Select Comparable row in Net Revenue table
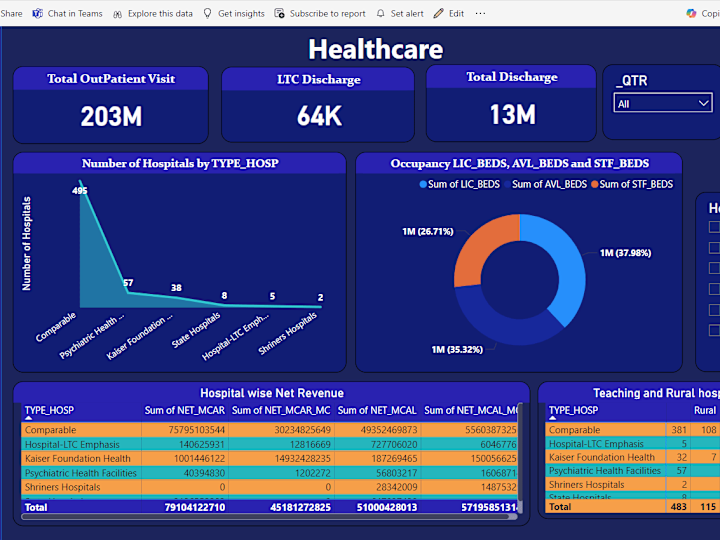This screenshot has height=540, width=720. 269,430
